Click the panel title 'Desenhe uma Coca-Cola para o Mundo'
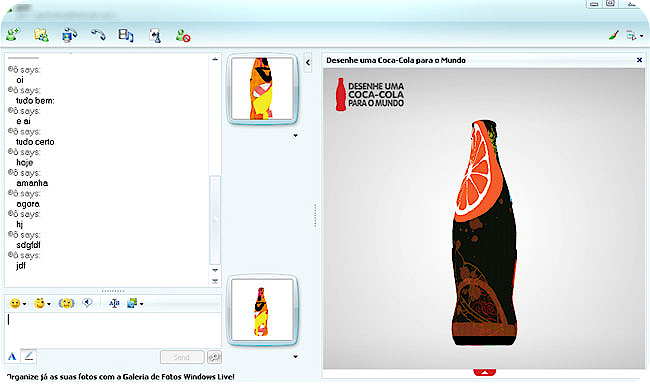 pyautogui.click(x=396, y=60)
